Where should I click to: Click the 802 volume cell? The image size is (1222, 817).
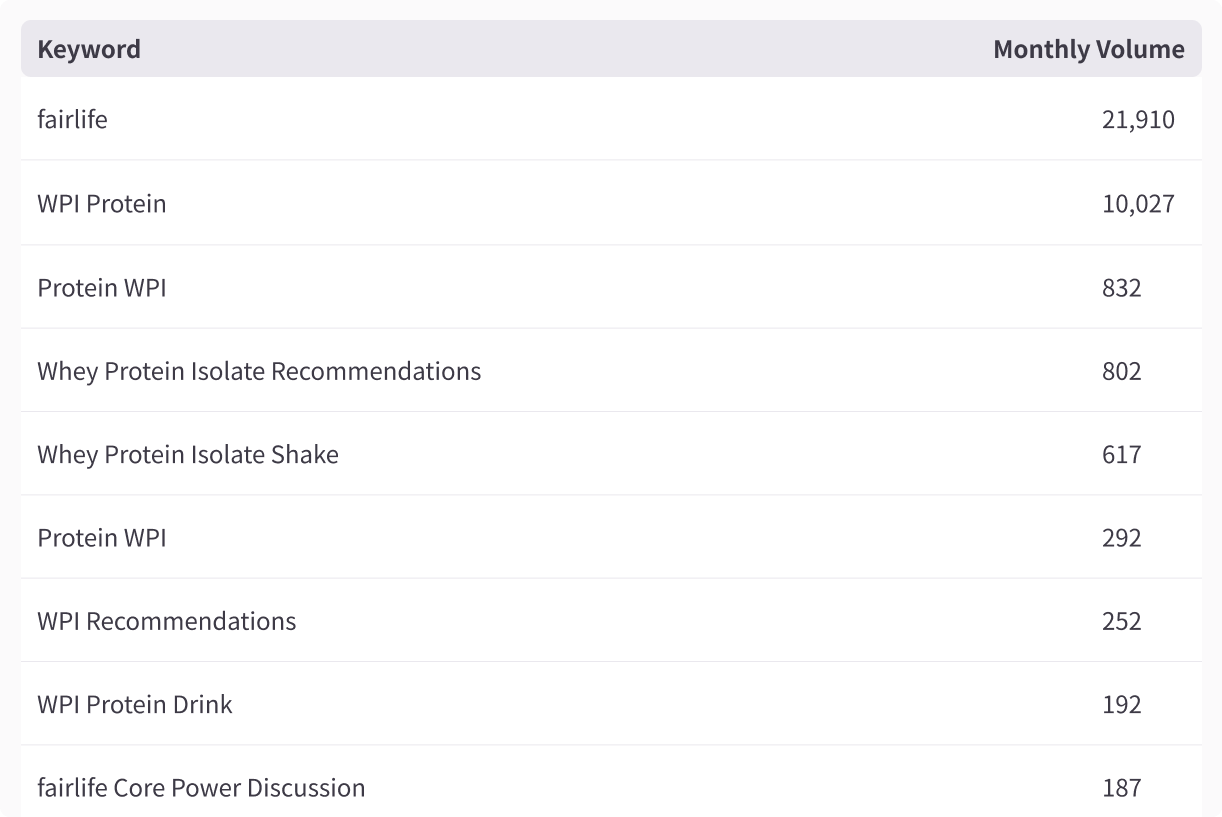(x=1121, y=371)
